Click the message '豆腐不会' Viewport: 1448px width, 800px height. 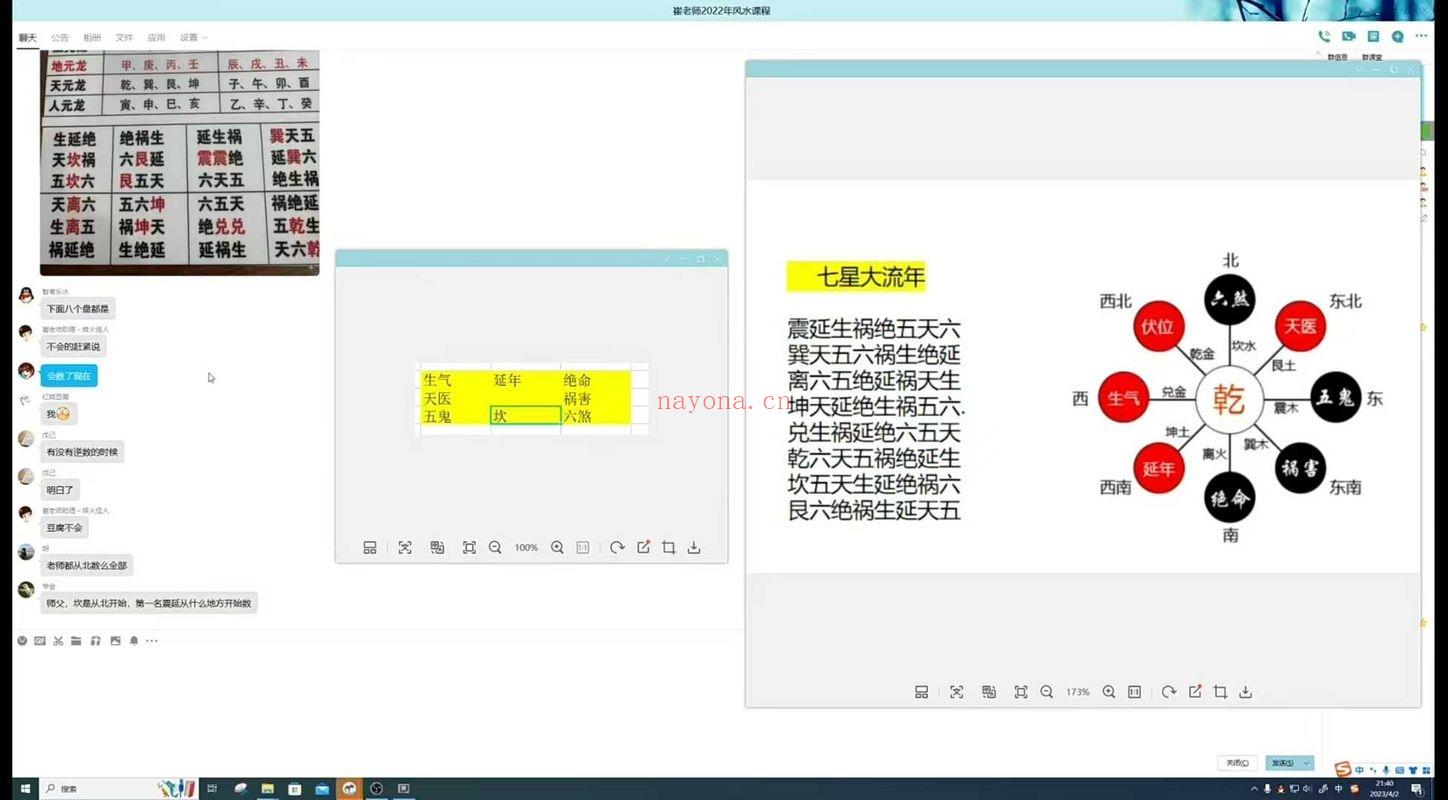(64, 528)
